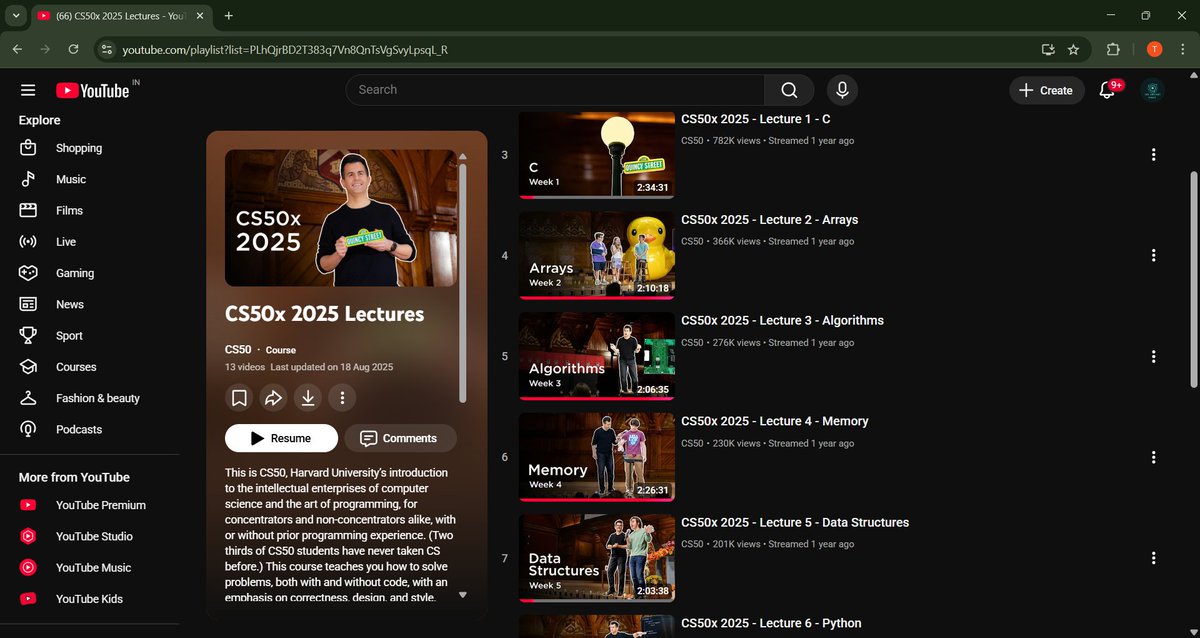Viewport: 1200px width, 638px height.
Task: Click the CS50x 2025 playlist cover image
Action: coord(340,218)
